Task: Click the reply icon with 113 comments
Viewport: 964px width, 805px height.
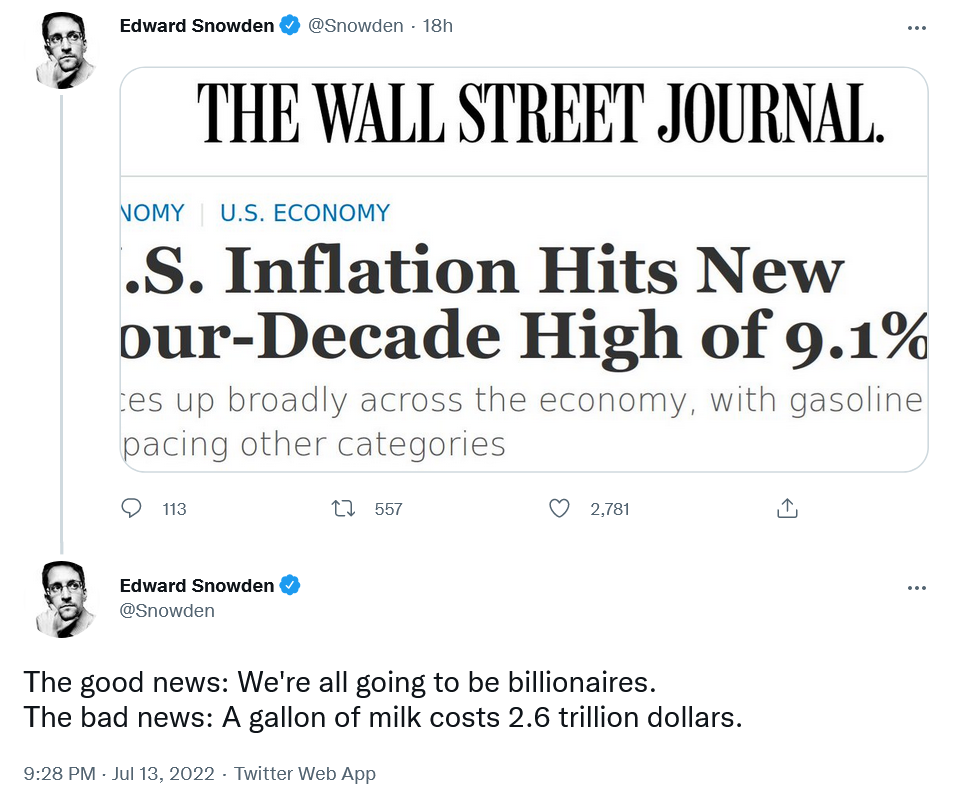Action: (131, 509)
